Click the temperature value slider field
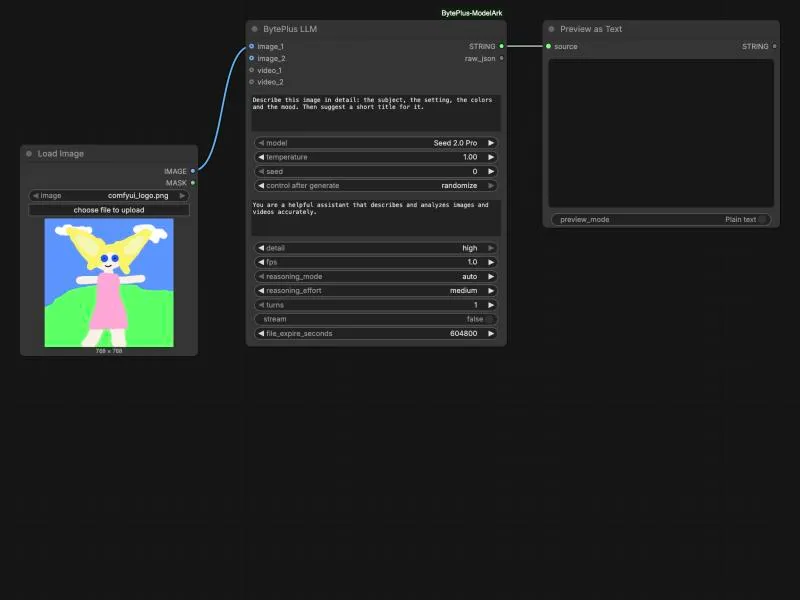The width and height of the screenshot is (800, 600). (376, 157)
